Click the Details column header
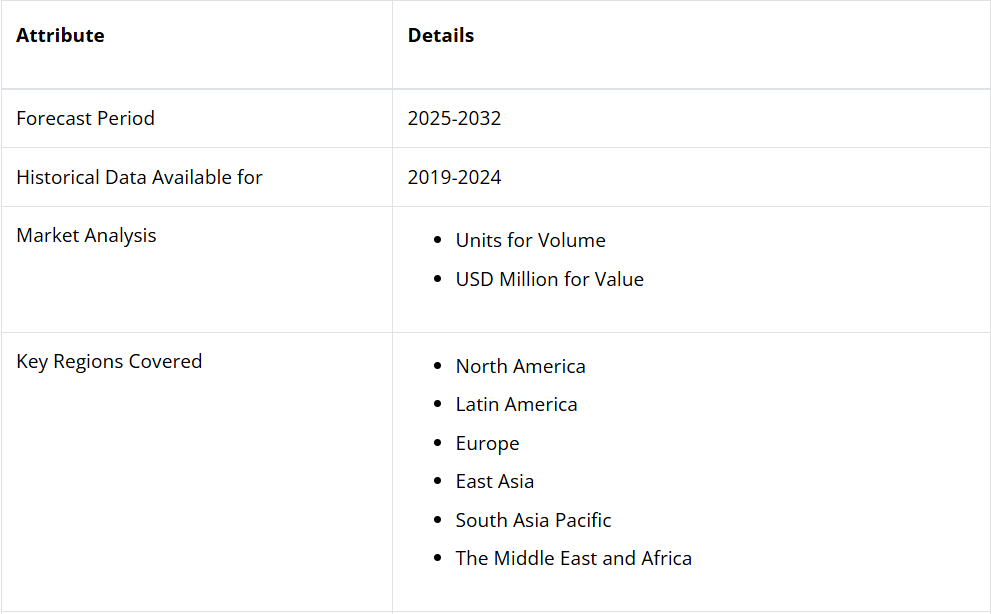 pos(441,35)
